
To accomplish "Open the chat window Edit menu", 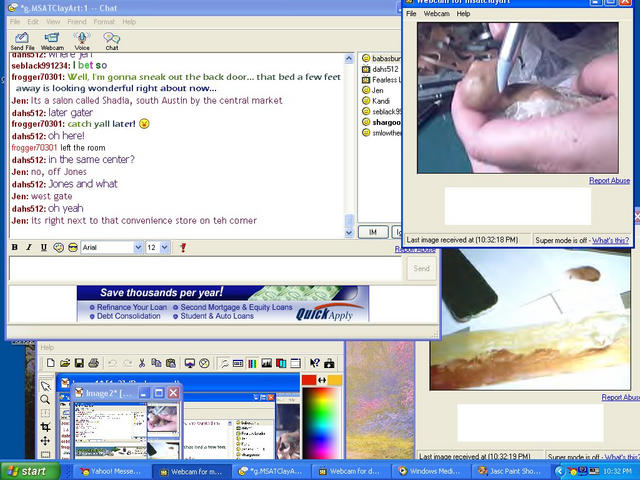I will click(x=33, y=22).
